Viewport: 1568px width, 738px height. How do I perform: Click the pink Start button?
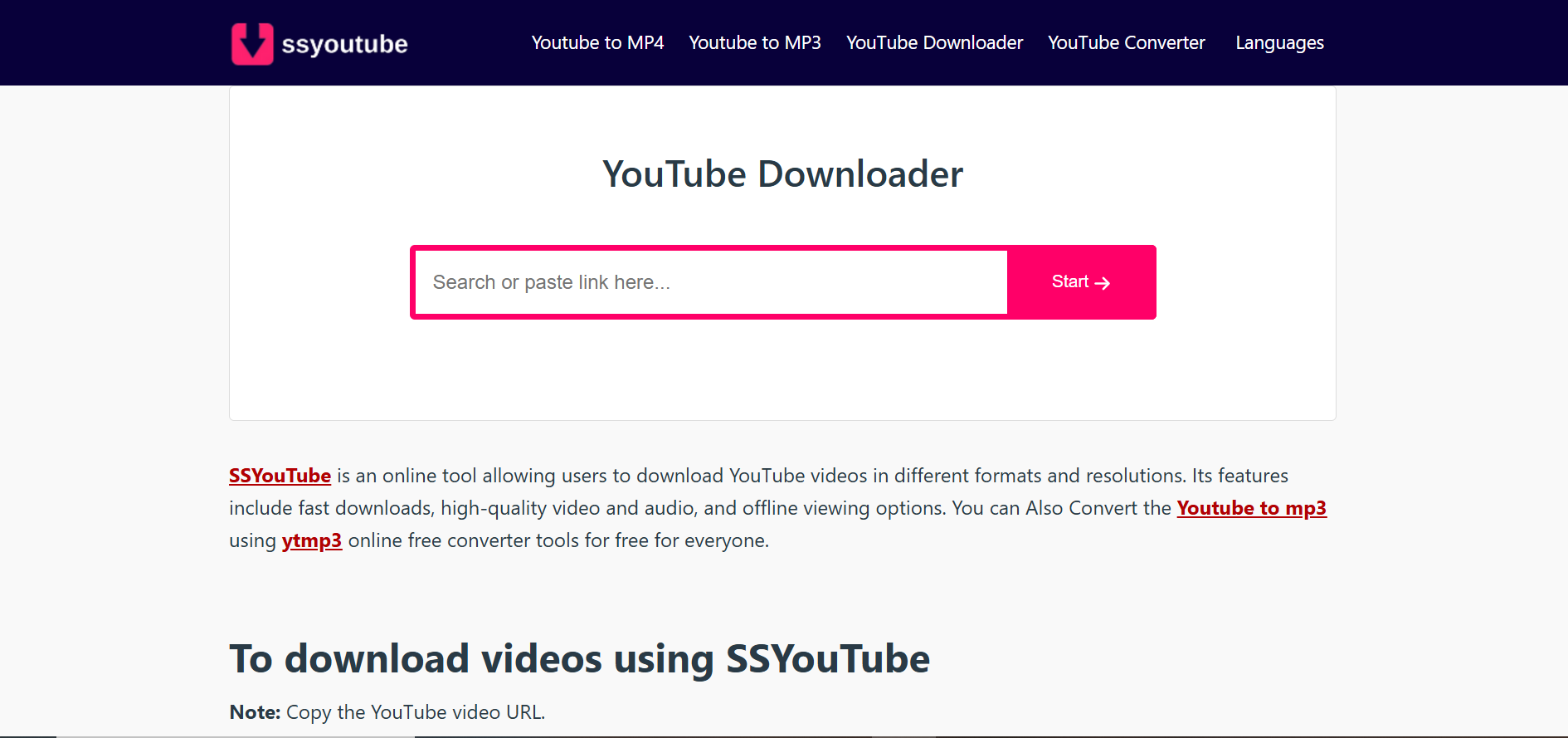[x=1081, y=282]
